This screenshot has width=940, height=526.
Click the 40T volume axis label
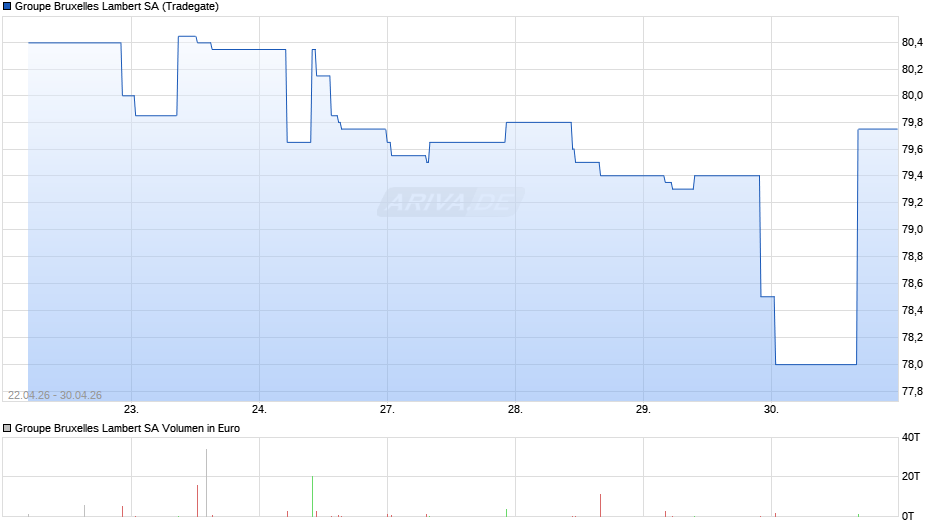911,438
